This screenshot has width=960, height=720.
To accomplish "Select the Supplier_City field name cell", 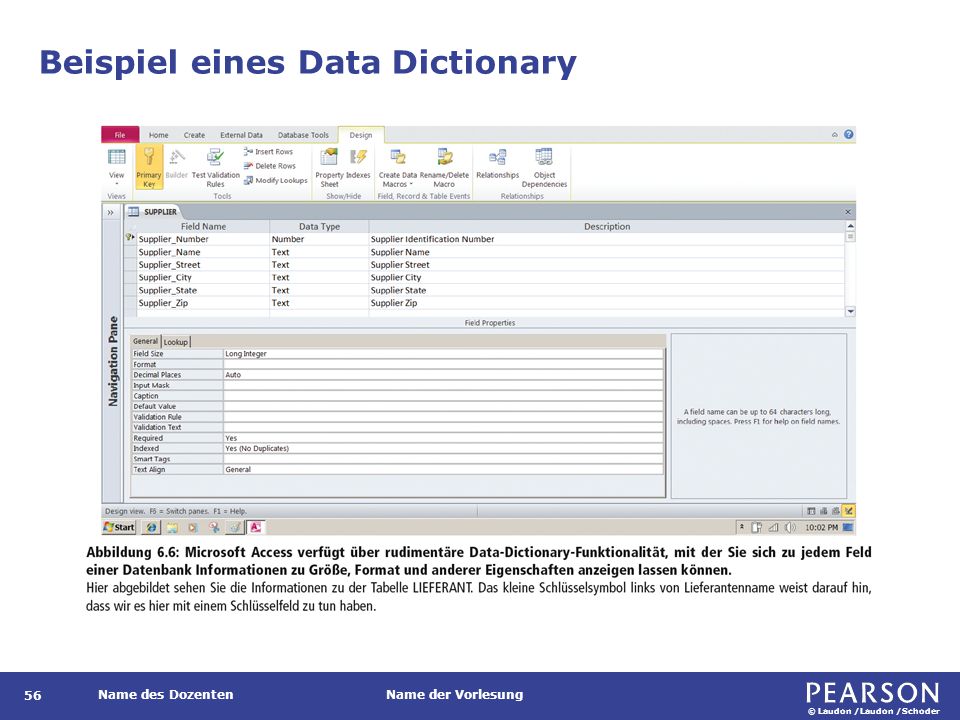I will tap(203, 277).
